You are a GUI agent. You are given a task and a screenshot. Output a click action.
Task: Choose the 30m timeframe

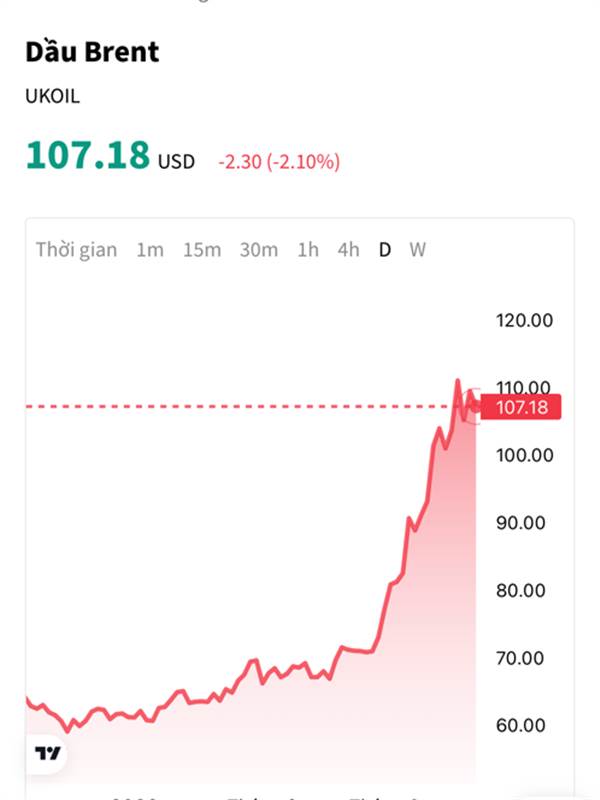(259, 250)
